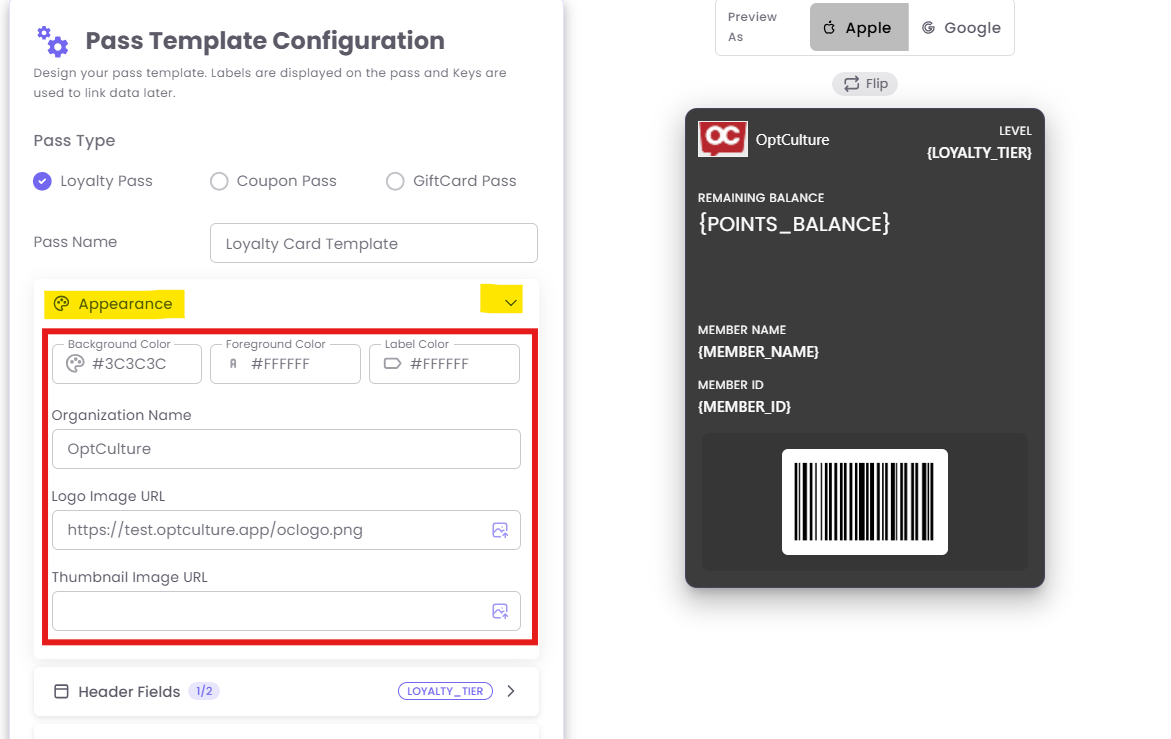Click the palette icon in Background Color field
Screen dimensions: 1171x739
pos(74,364)
